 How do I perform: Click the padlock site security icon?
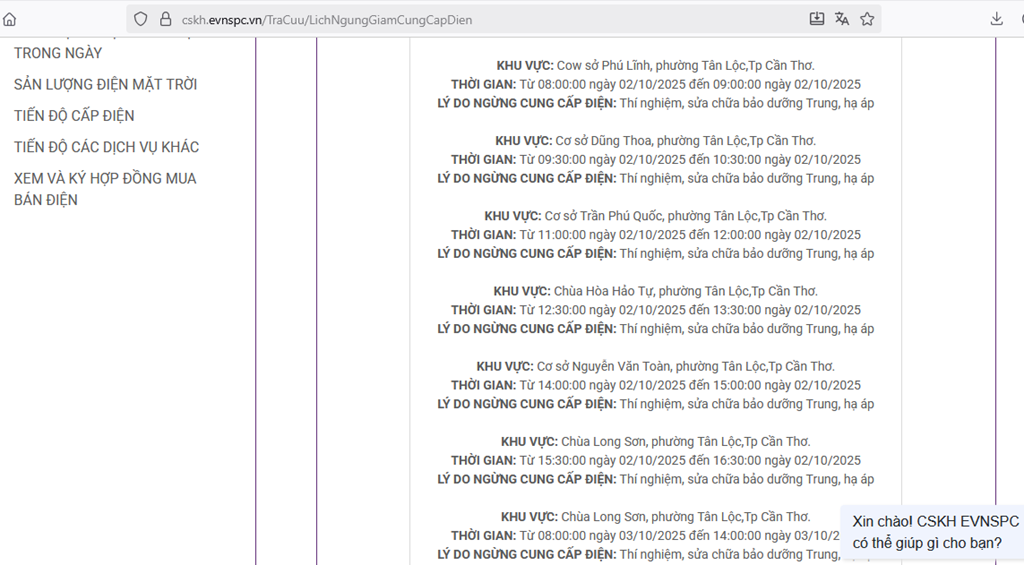click(x=165, y=19)
